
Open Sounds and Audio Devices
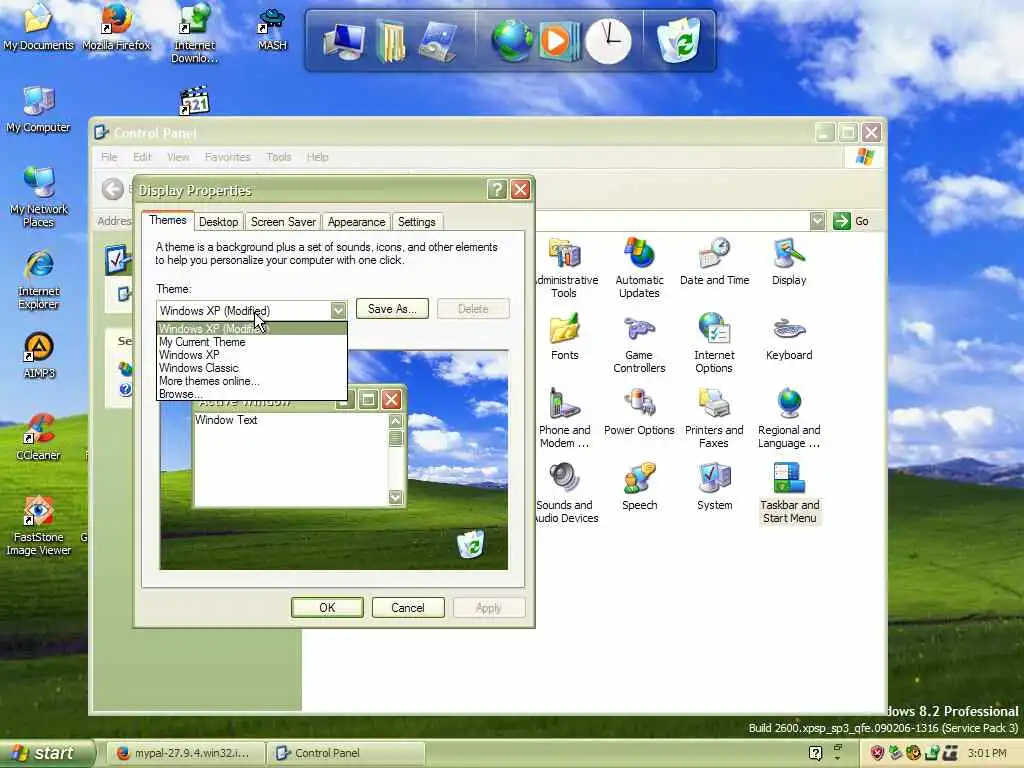pos(566,493)
